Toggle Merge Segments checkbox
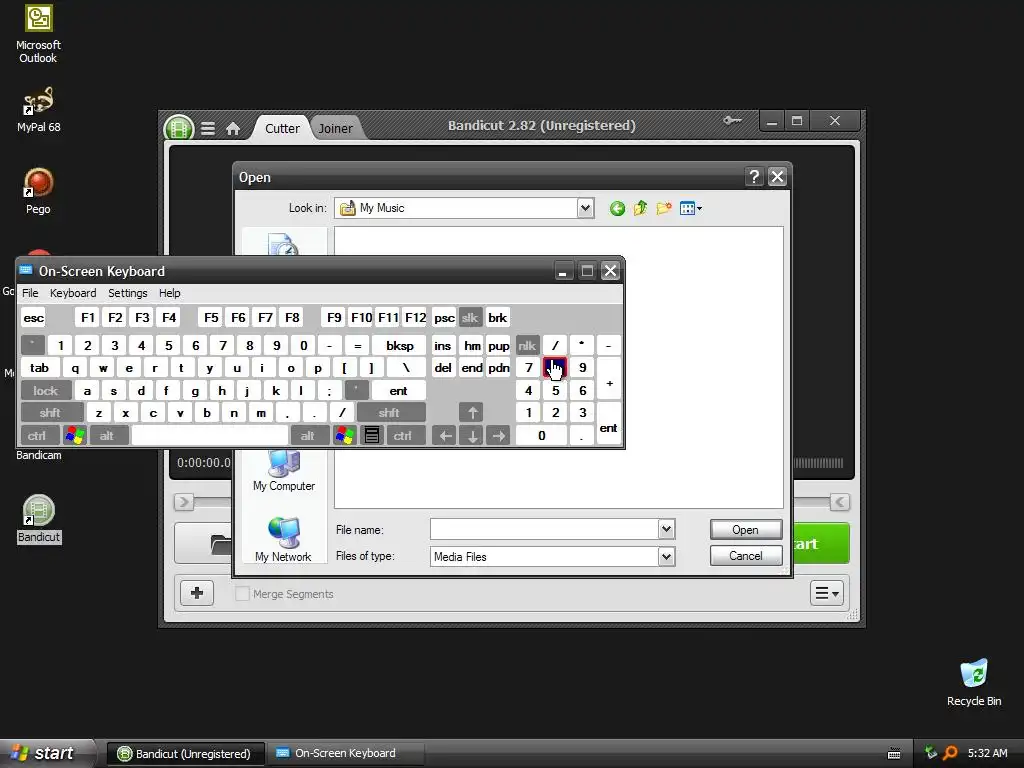 tap(242, 594)
